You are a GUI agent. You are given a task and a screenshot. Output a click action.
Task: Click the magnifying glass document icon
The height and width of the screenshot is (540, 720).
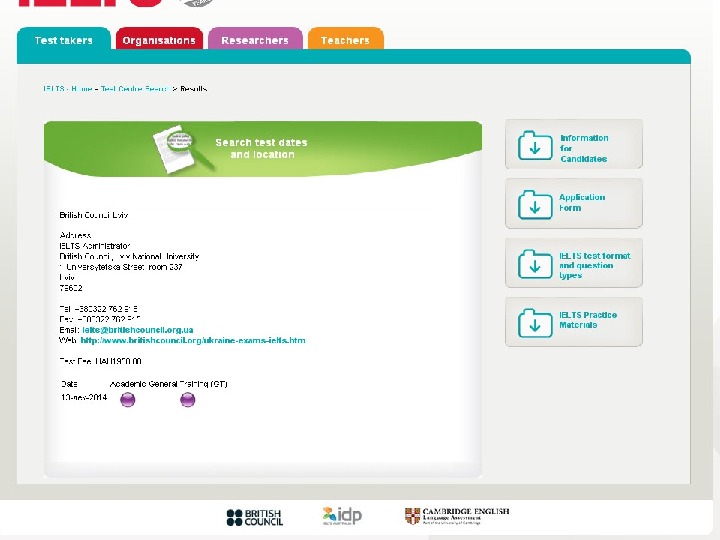(x=182, y=149)
